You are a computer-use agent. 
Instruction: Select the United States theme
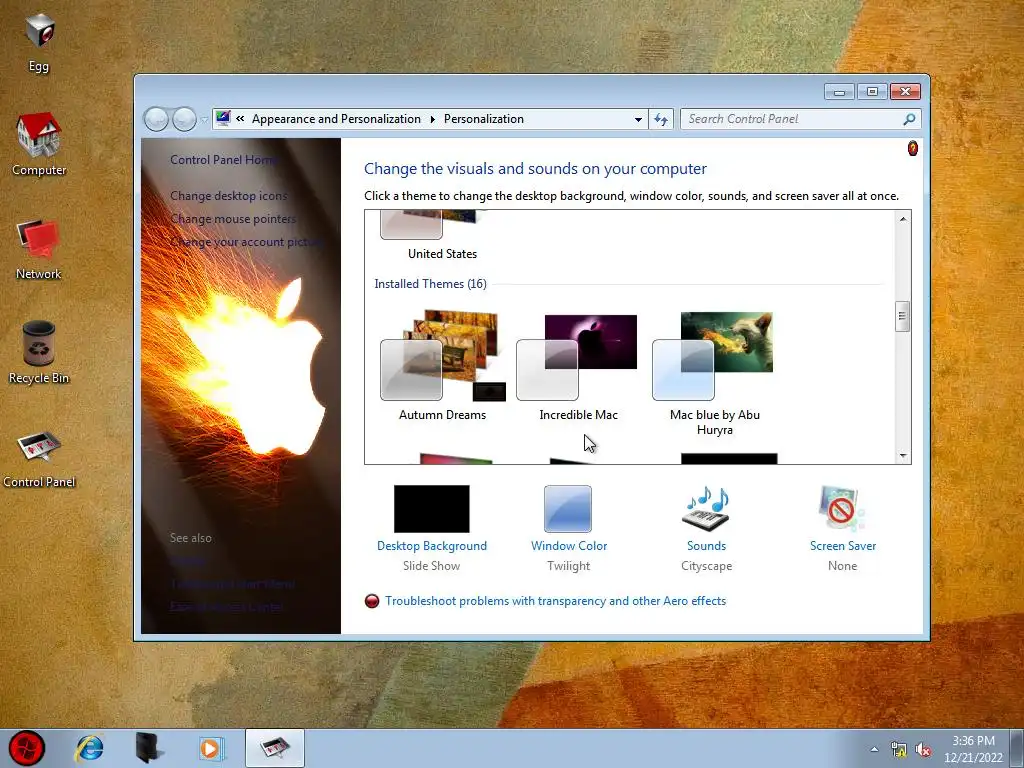coord(442,235)
